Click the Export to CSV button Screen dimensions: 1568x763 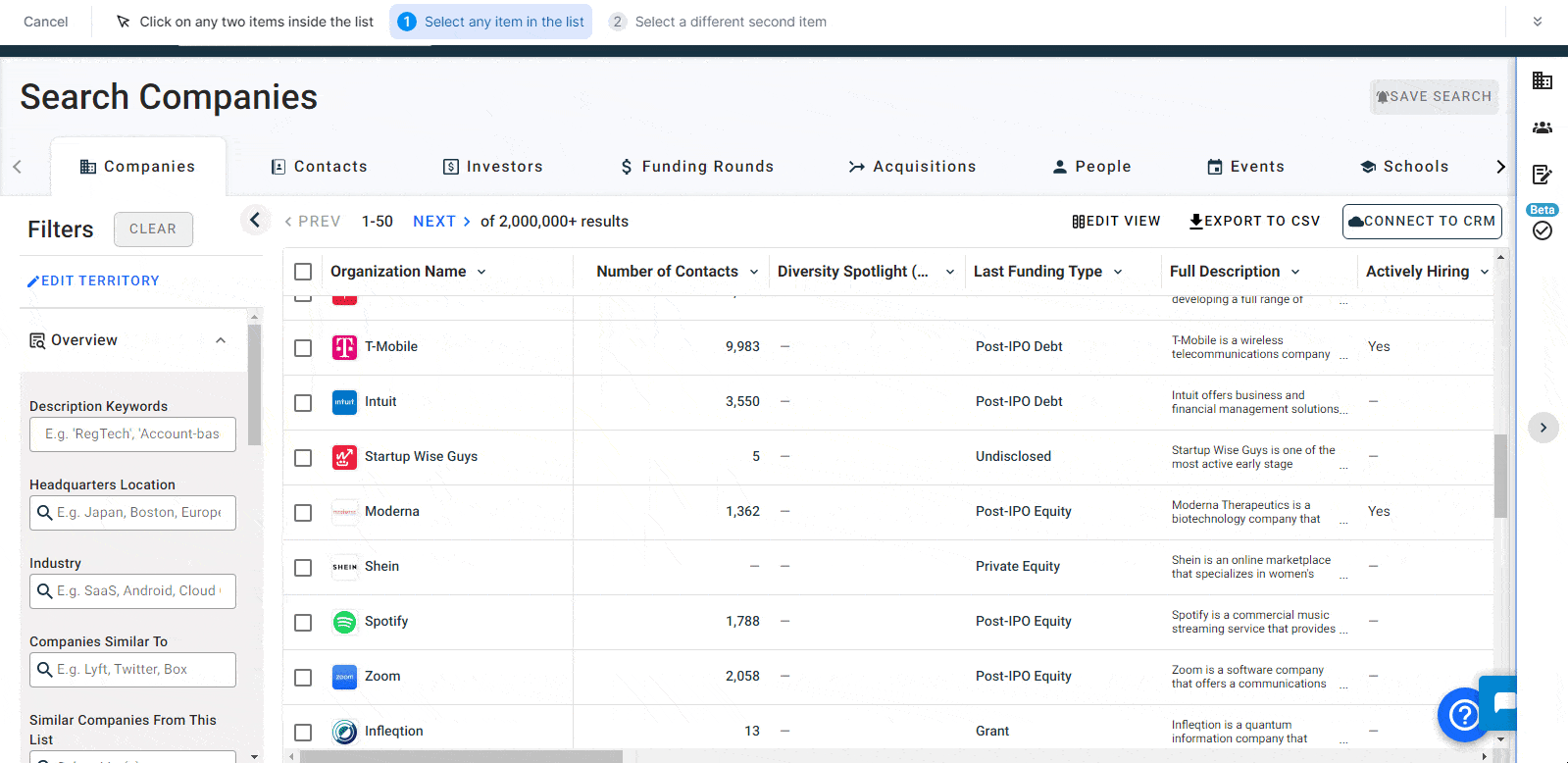1254,222
